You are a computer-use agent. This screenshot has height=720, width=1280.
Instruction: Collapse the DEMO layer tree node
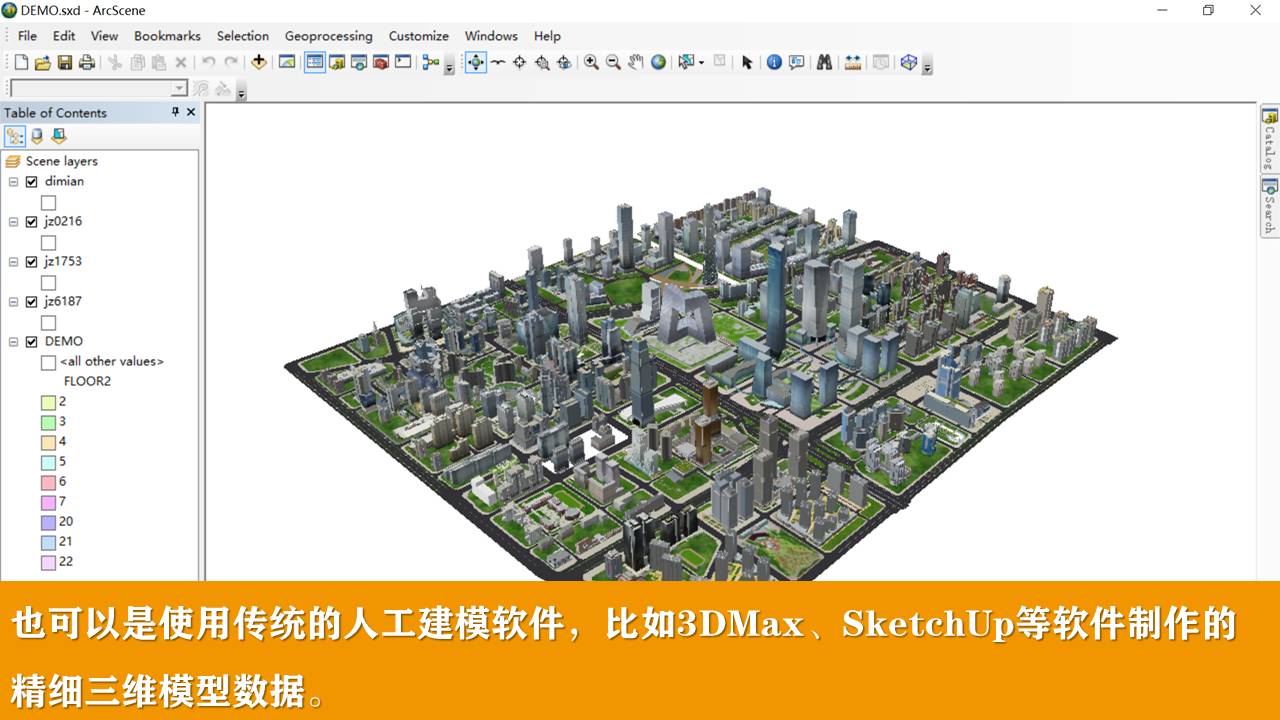pos(14,342)
